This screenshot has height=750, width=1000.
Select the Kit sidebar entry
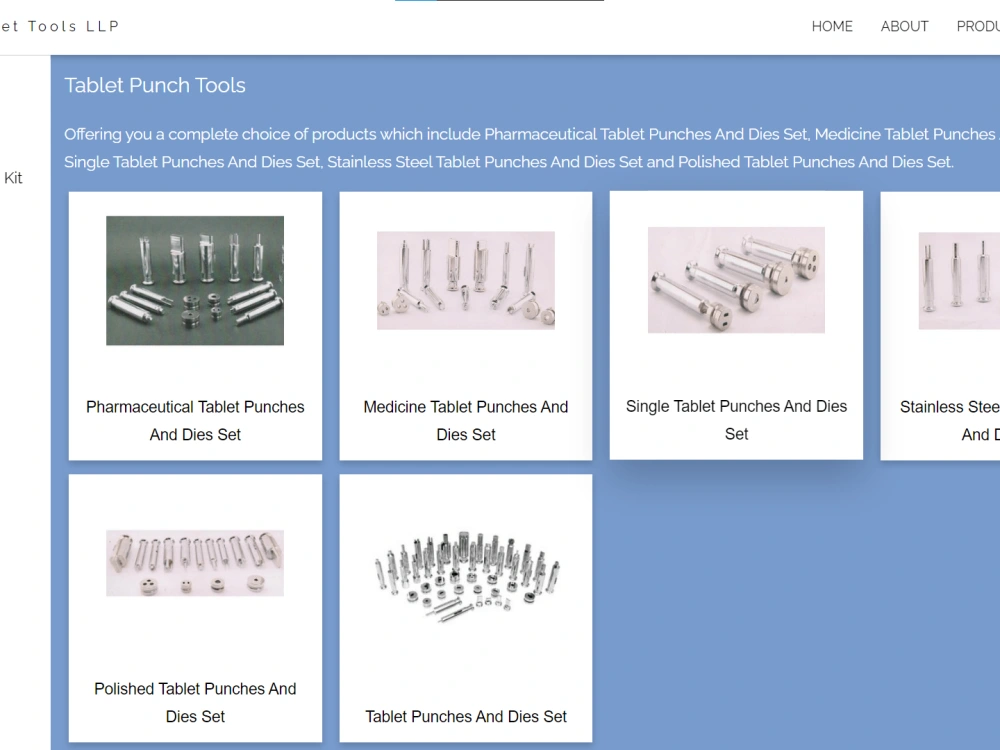click(x=13, y=178)
